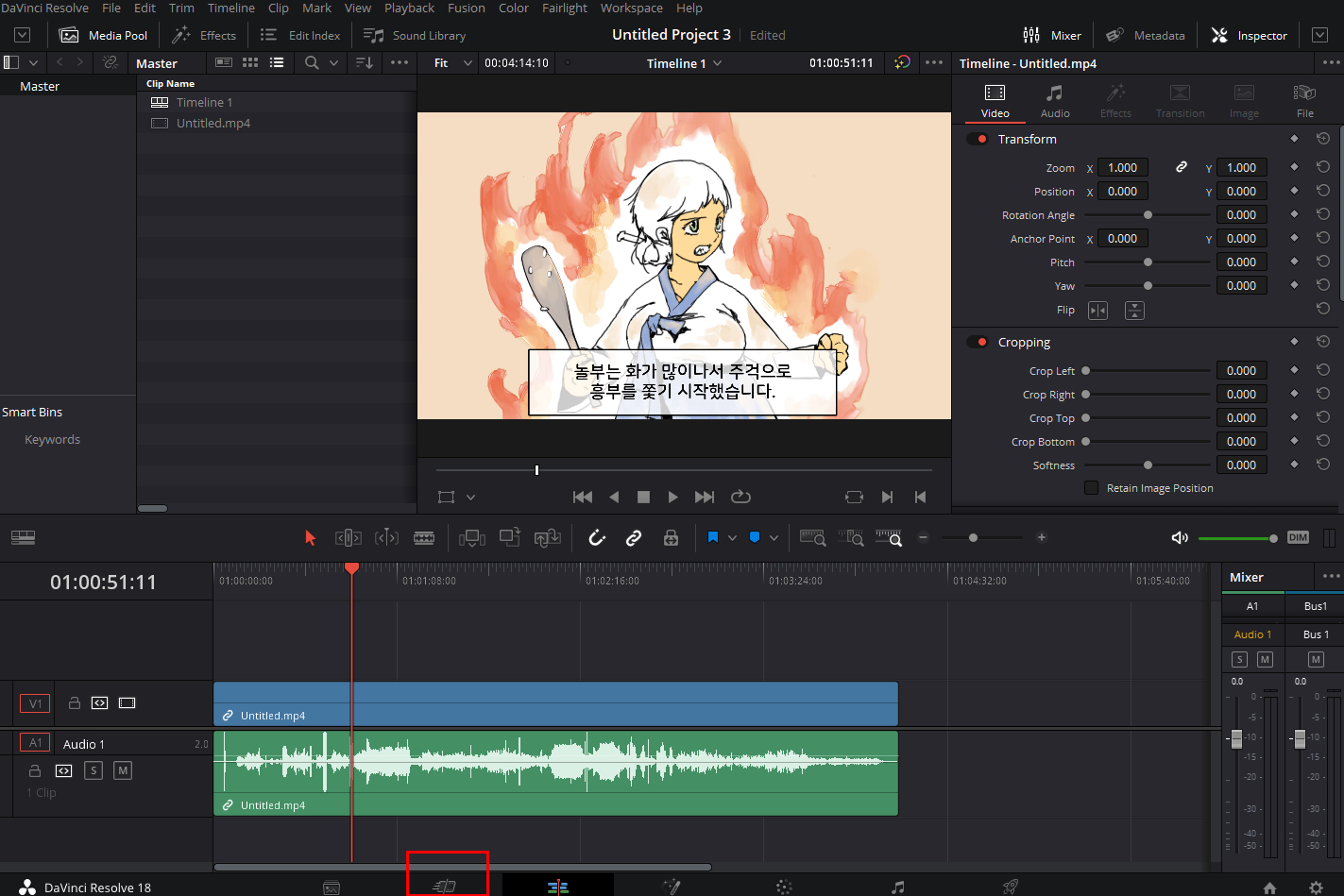Select Untitled.mp4 in media pool
The image size is (1344, 896).
[213, 123]
